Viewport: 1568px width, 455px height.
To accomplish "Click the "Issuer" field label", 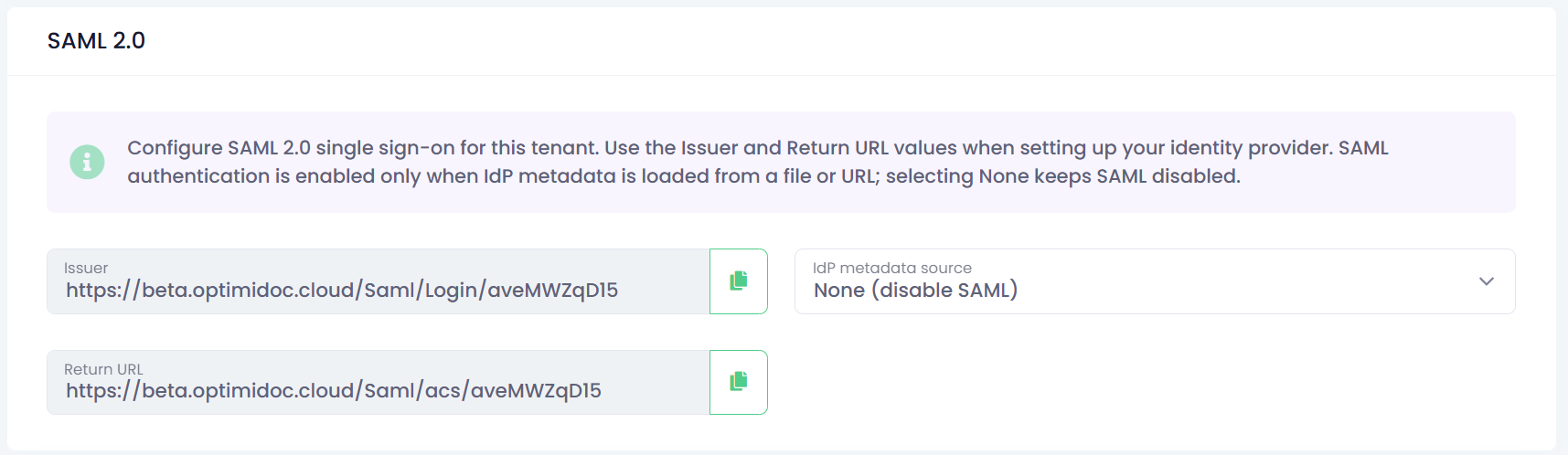I will click(x=86, y=268).
